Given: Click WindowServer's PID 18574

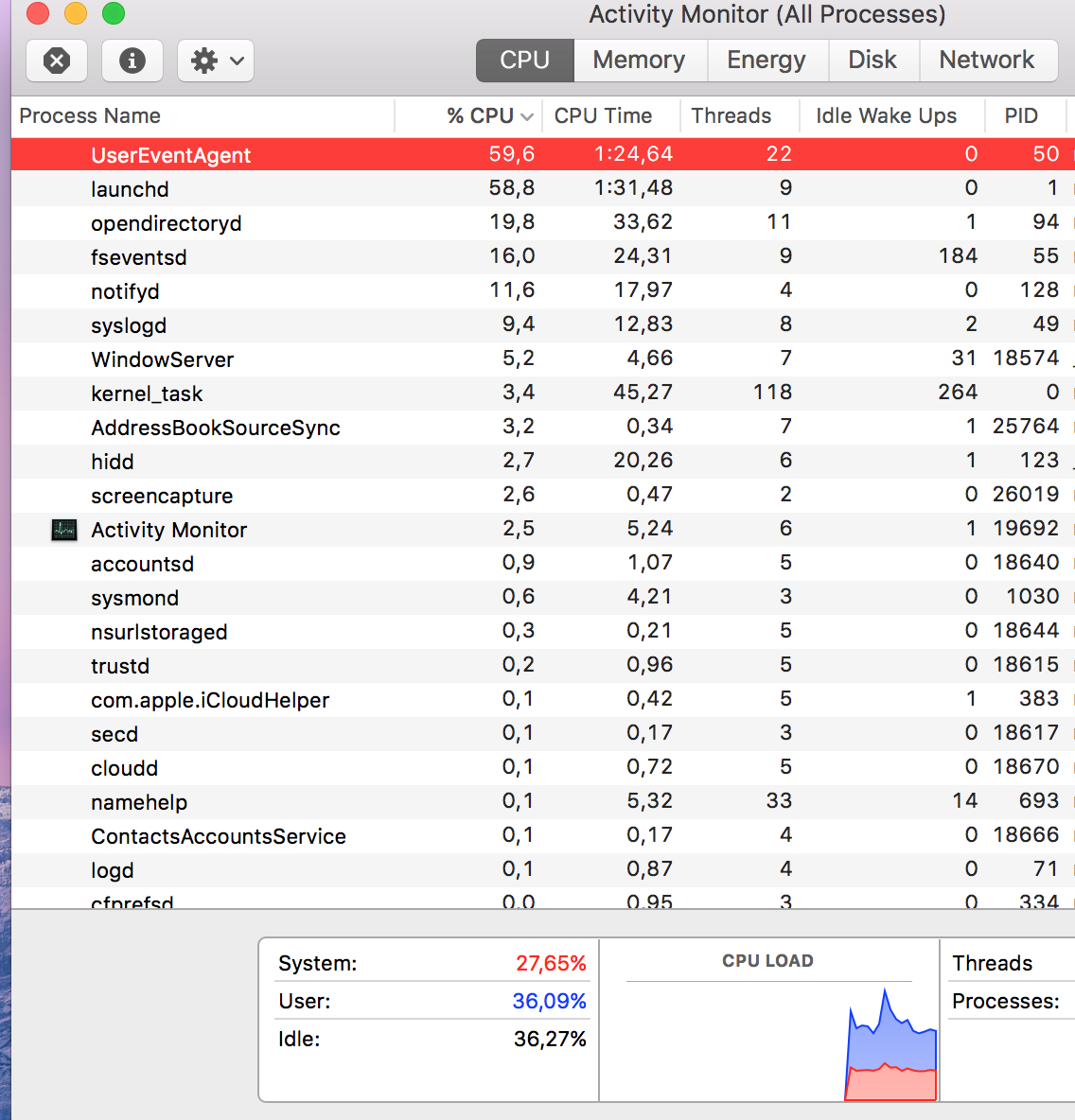Looking at the screenshot, I should point(1026,358).
